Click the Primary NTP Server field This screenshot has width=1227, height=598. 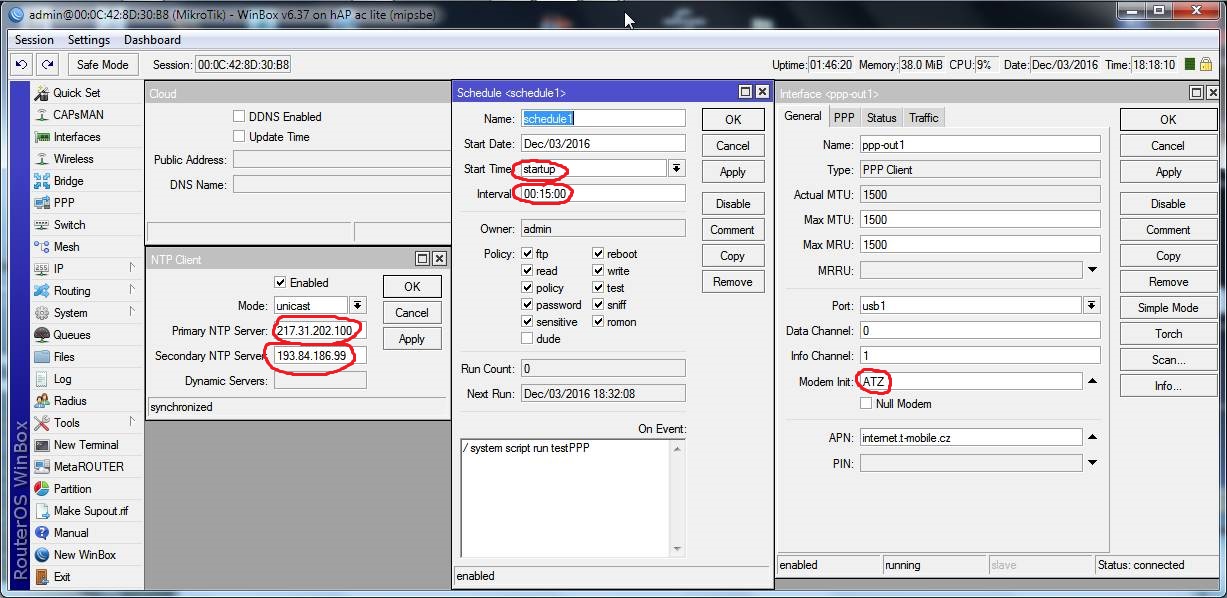[x=320, y=330]
